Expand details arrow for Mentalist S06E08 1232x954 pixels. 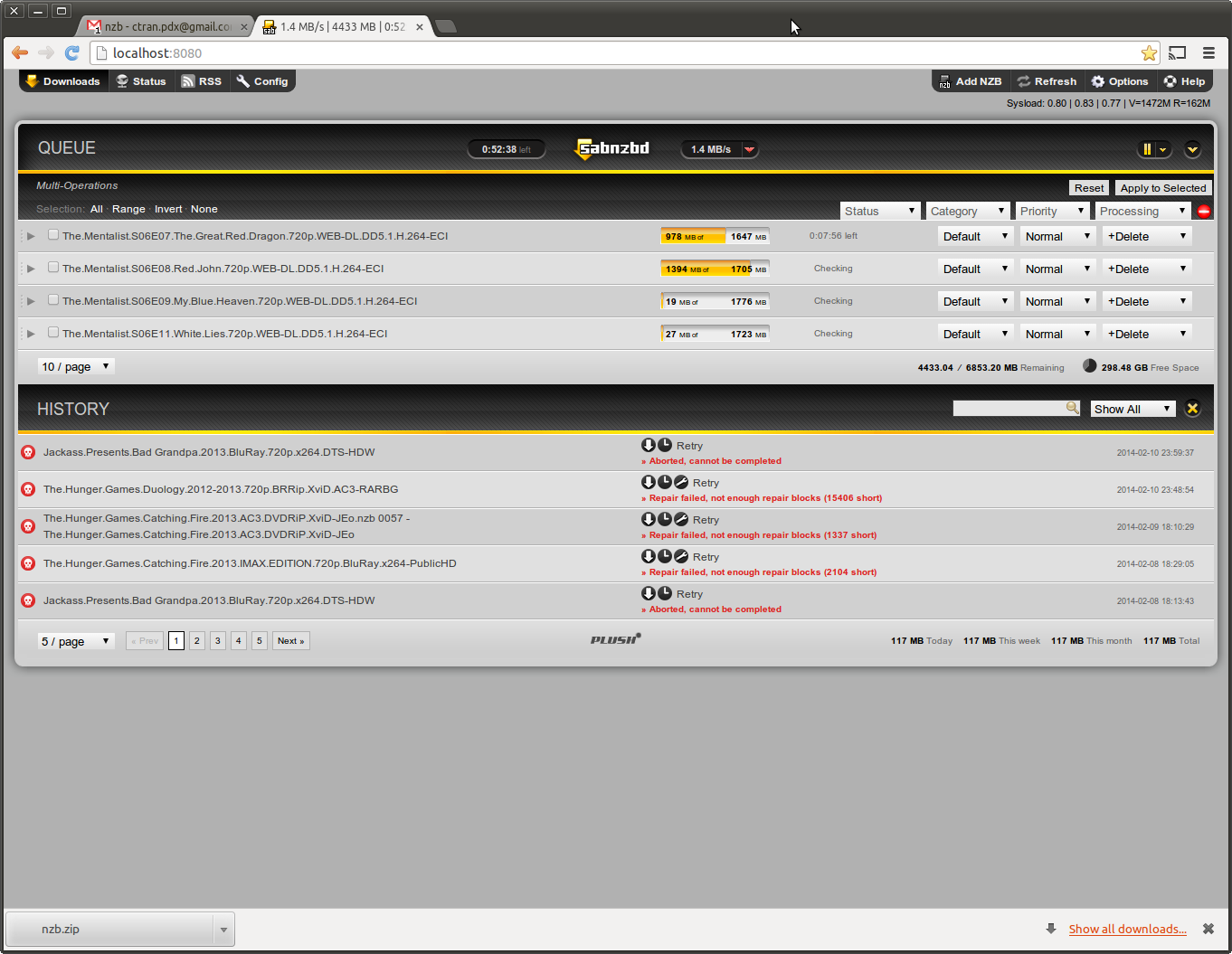pyautogui.click(x=31, y=269)
